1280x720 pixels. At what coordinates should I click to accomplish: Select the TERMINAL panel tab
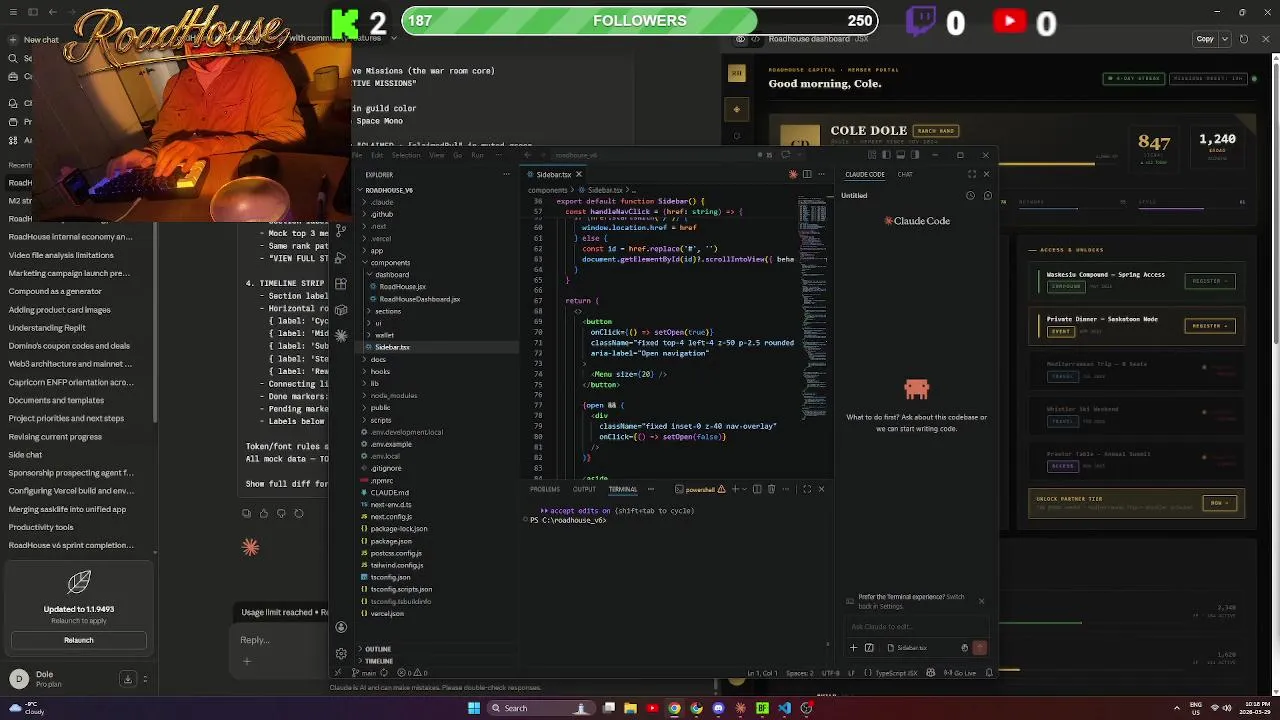coord(623,489)
